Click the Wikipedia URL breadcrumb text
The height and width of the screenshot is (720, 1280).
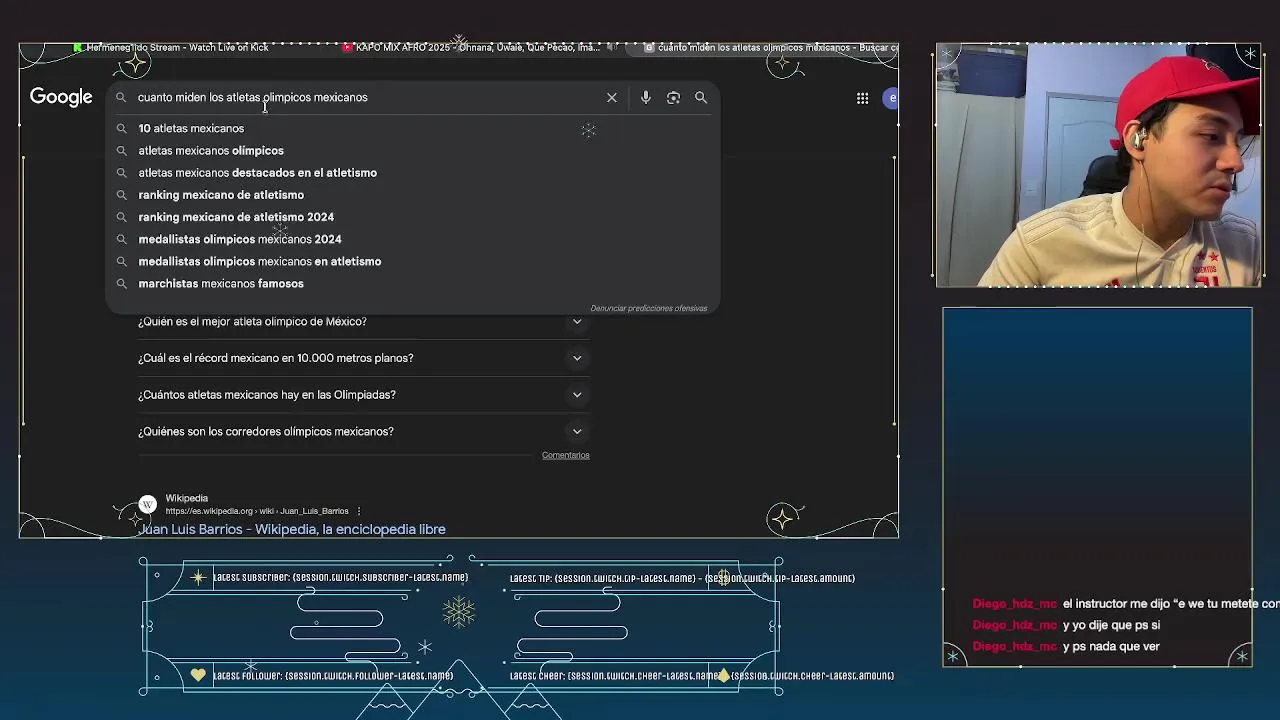pyautogui.click(x=257, y=511)
